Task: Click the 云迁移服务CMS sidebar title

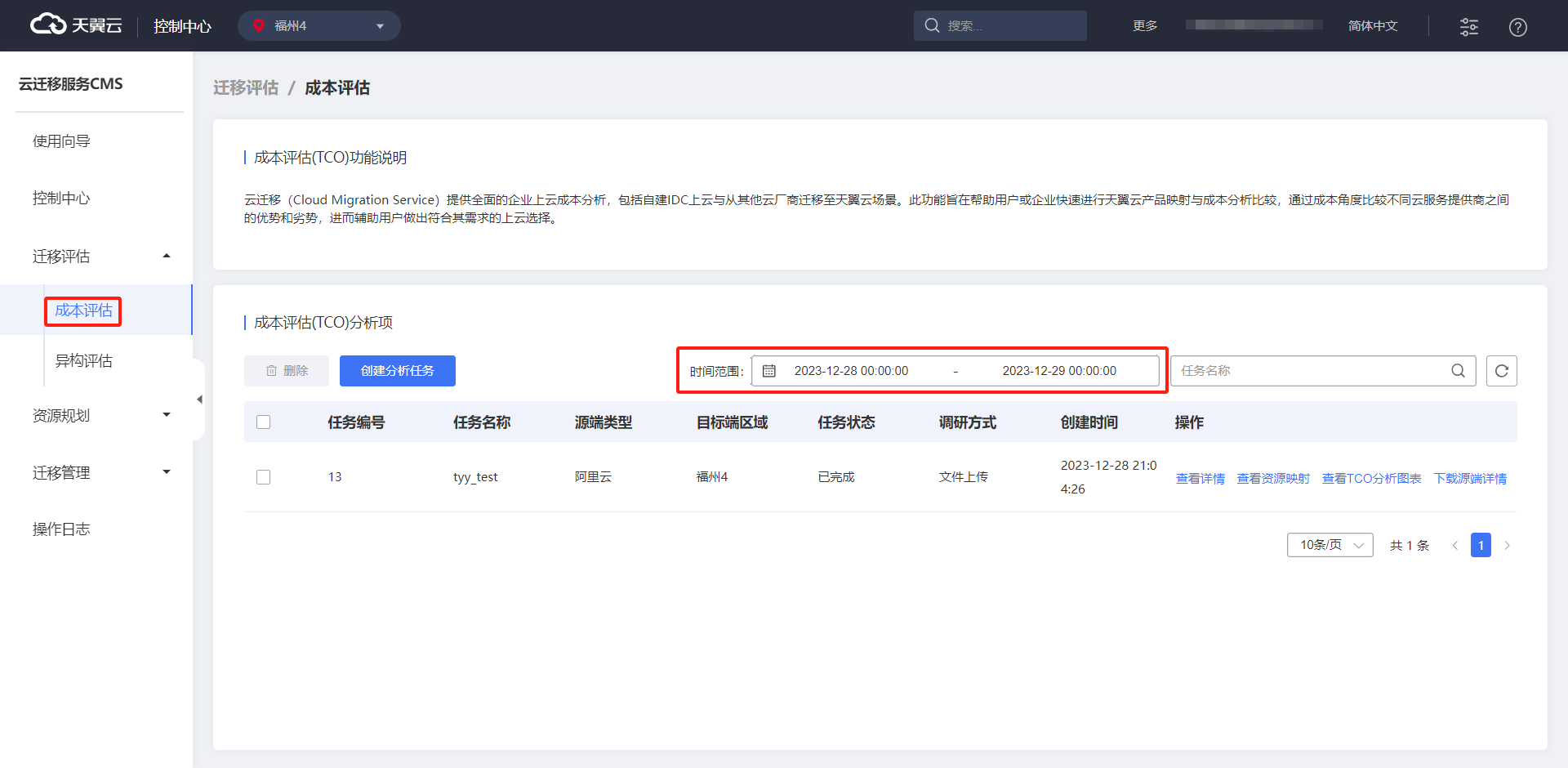Action: [x=71, y=83]
